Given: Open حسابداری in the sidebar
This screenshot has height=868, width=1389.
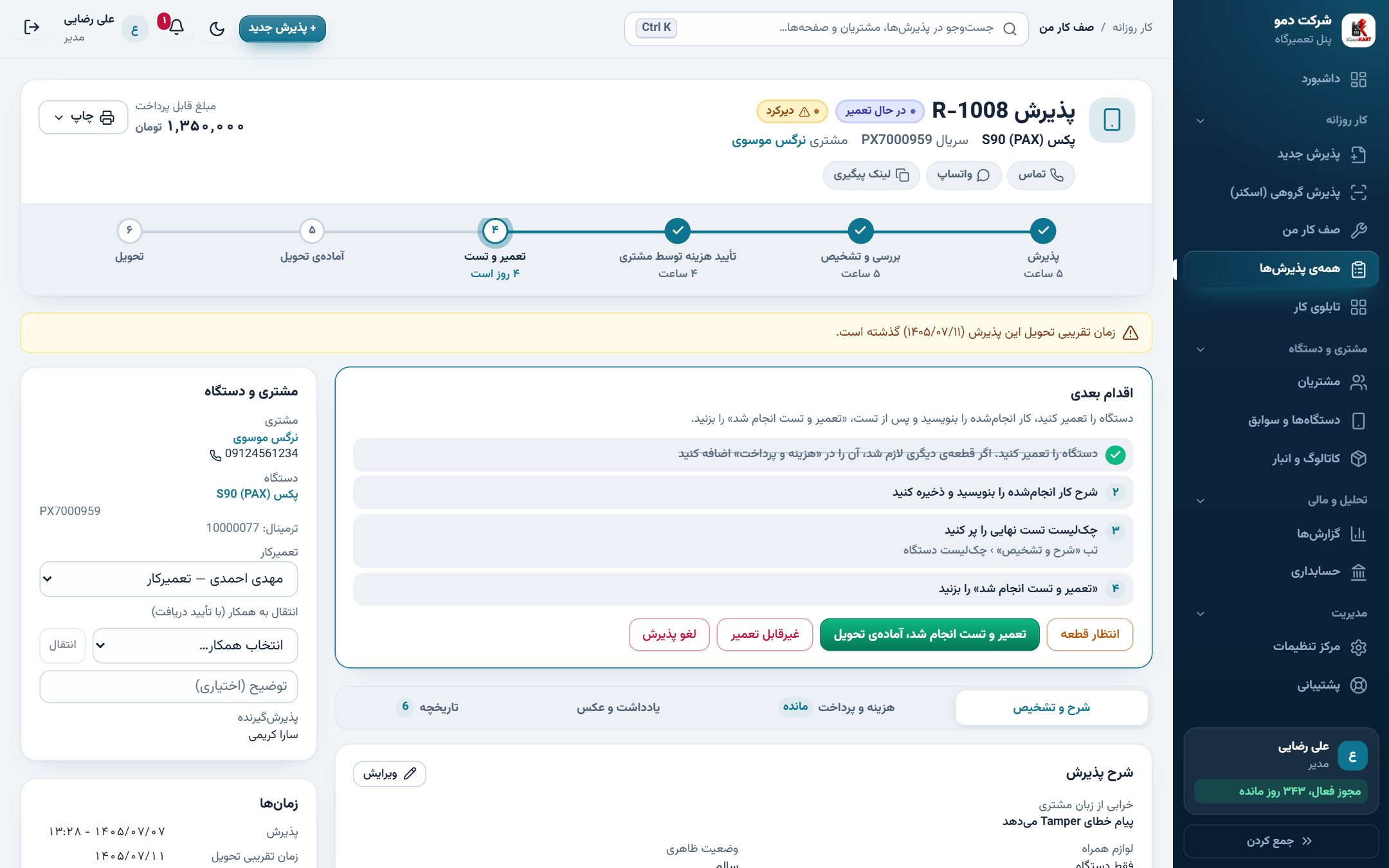Looking at the screenshot, I should point(1281,572).
